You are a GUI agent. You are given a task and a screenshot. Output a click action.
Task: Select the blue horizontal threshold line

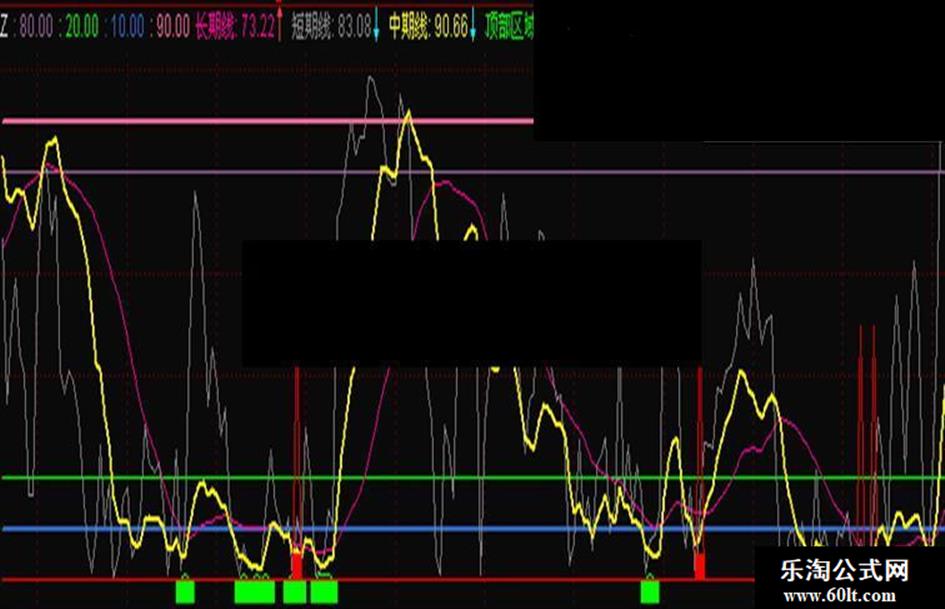pos(472,529)
